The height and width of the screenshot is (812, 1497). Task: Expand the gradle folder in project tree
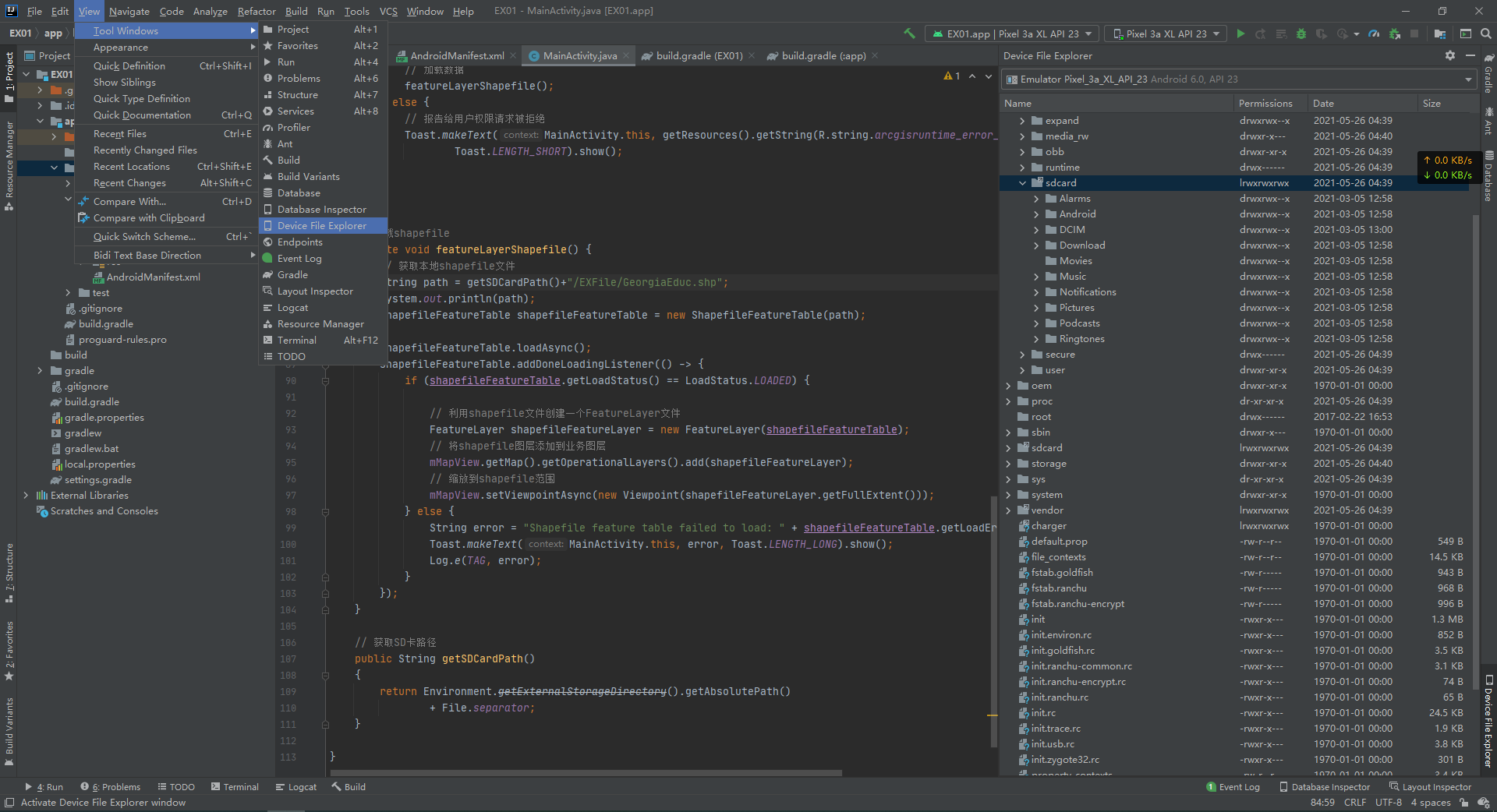[40, 371]
